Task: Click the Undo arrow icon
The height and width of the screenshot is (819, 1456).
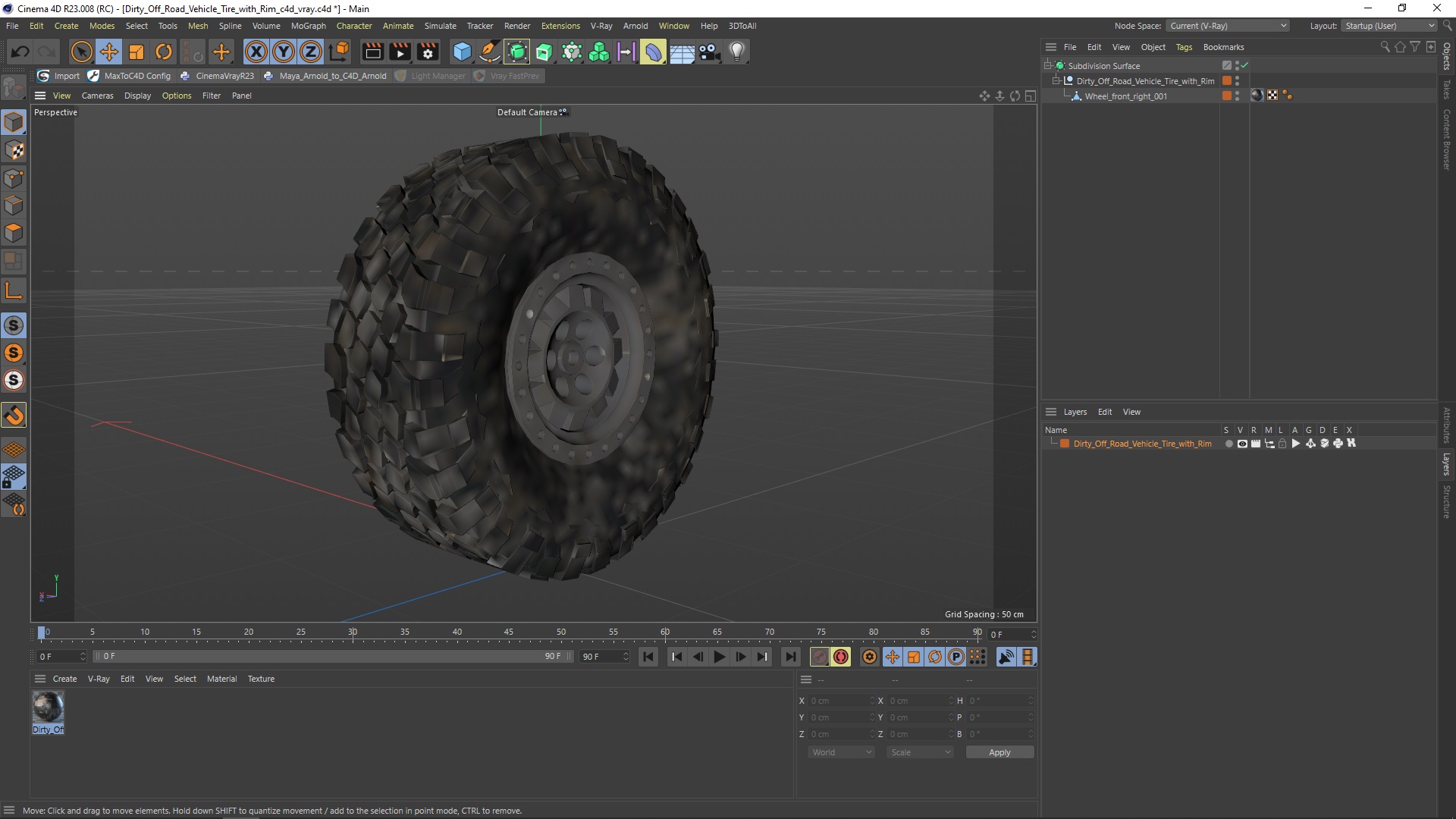Action: (20, 52)
